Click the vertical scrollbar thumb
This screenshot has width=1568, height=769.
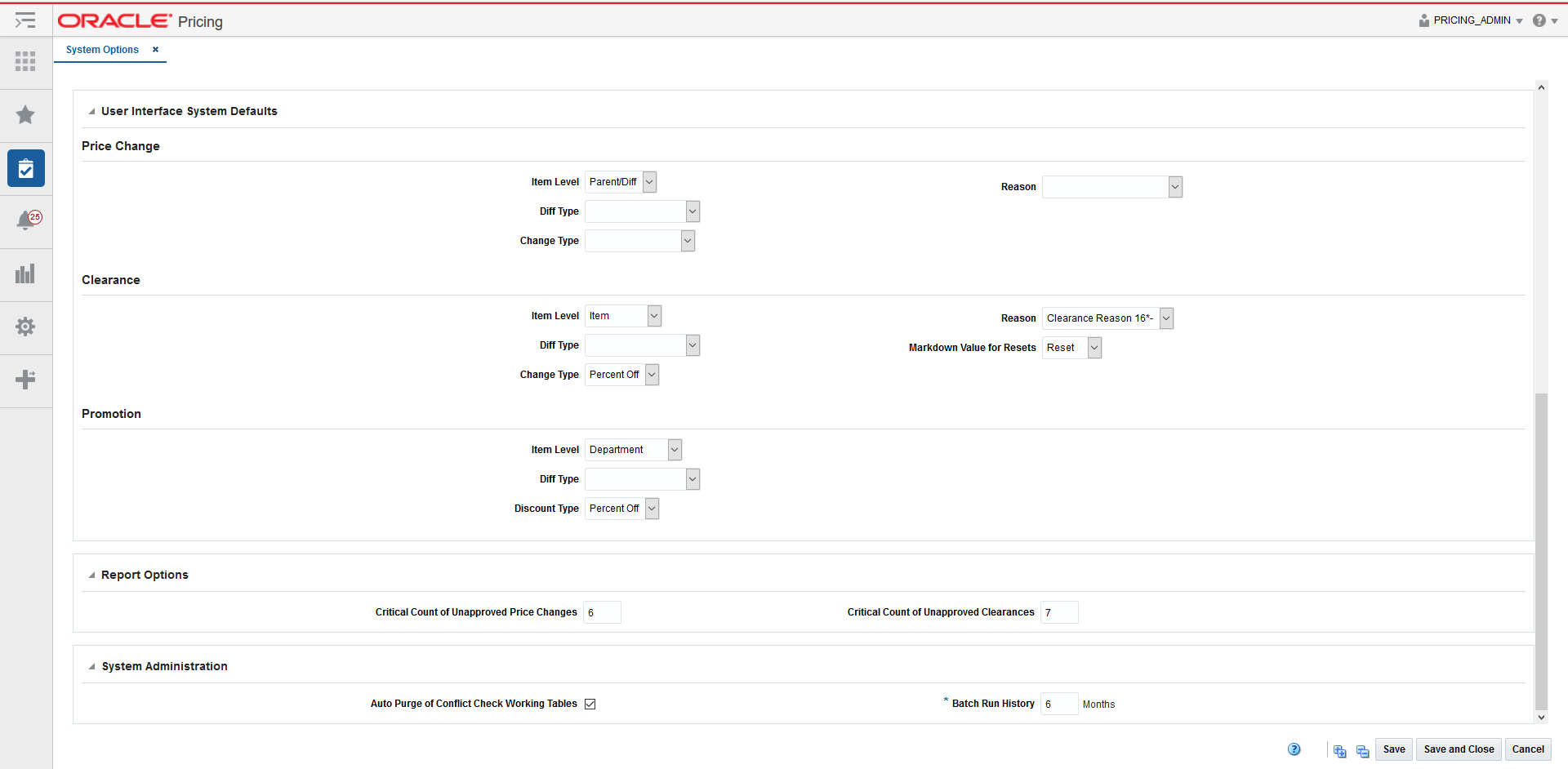point(1541,552)
